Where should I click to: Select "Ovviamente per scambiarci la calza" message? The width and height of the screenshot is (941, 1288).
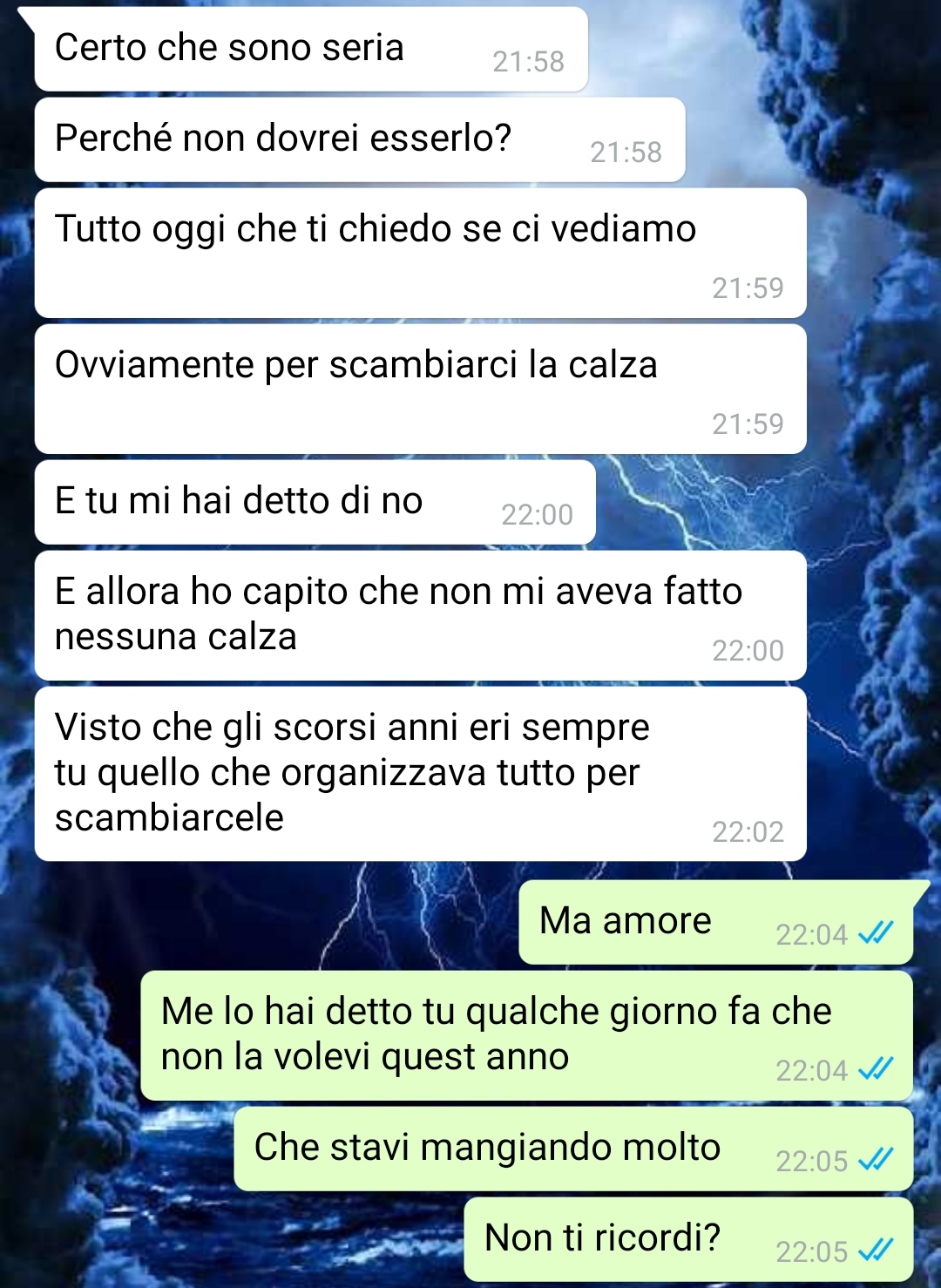[x=420, y=389]
